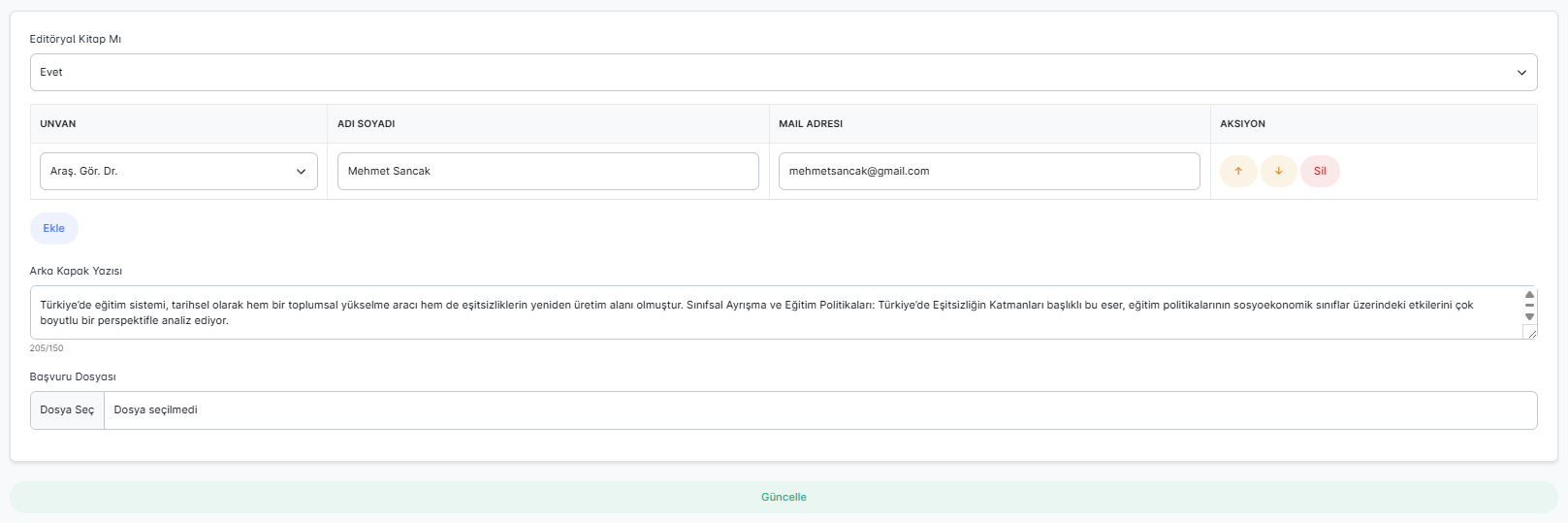
Task: Open the Editöryal Kitap Mı dropdown
Action: click(x=784, y=73)
